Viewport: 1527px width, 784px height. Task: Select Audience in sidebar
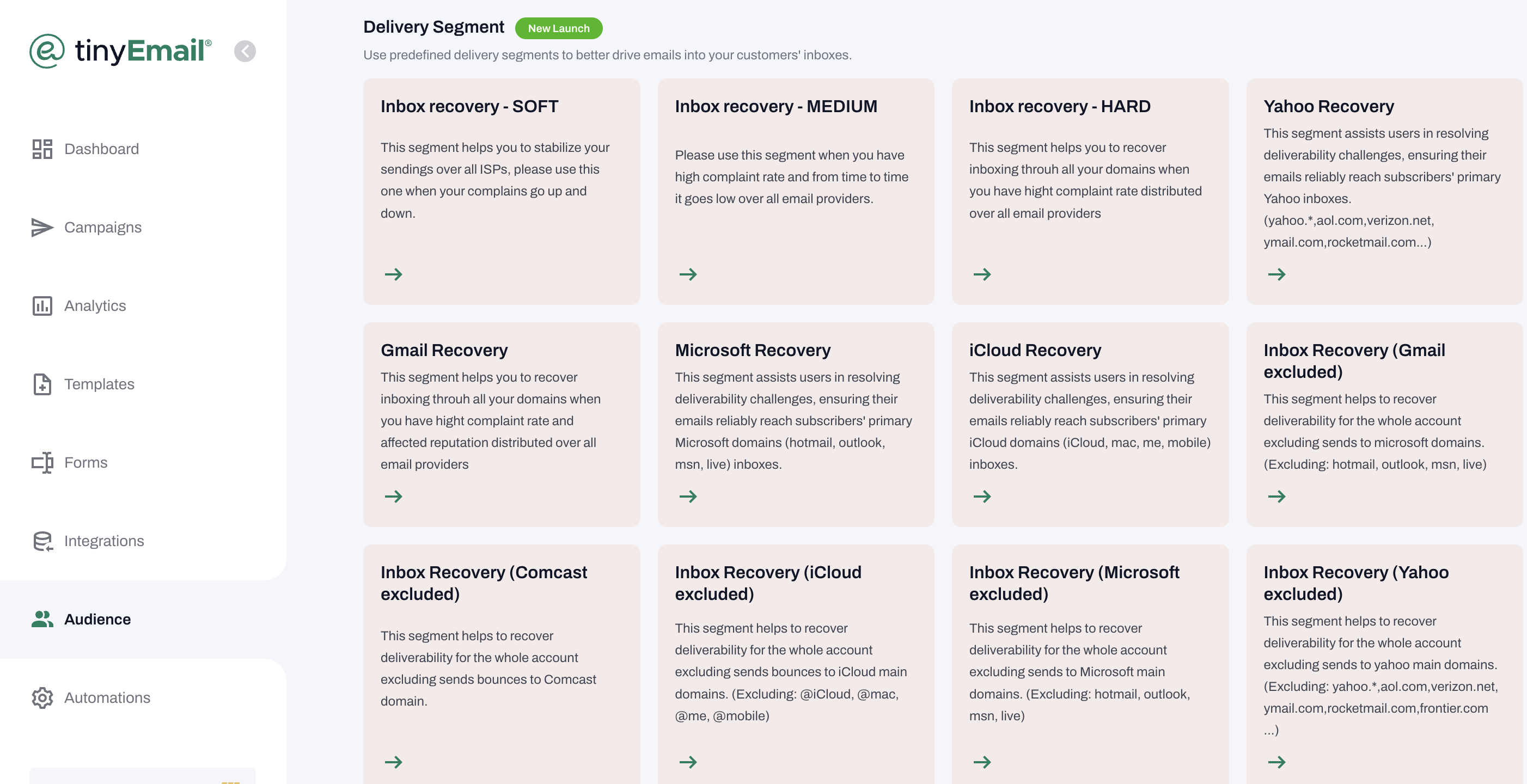[97, 619]
